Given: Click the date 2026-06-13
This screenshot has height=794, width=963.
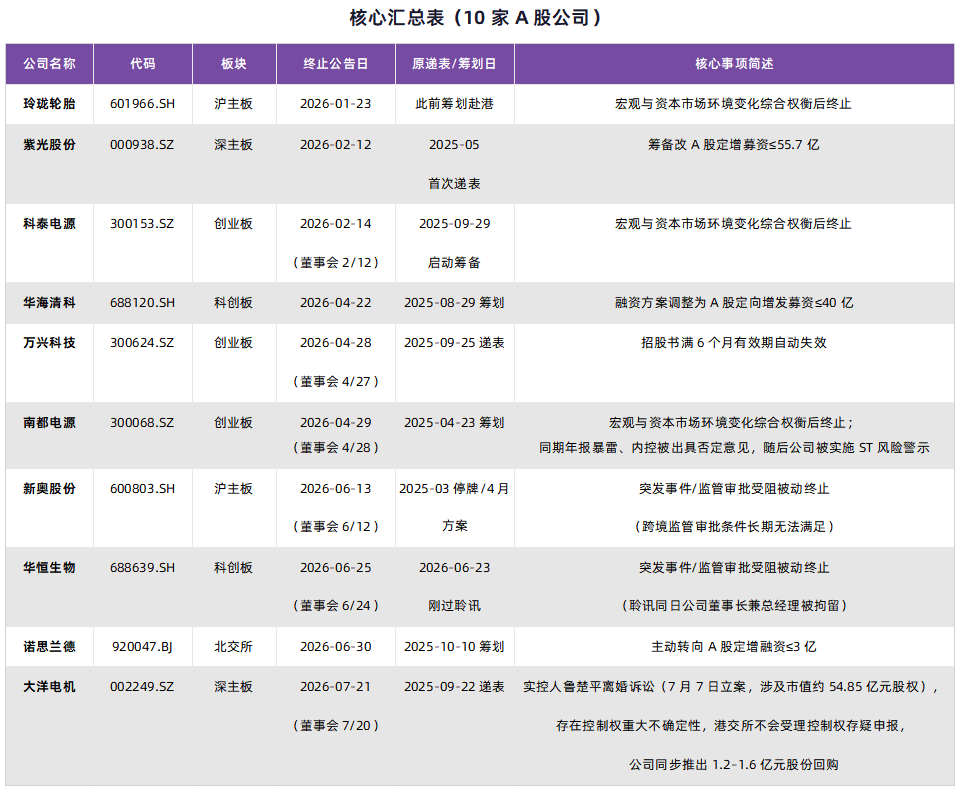Looking at the screenshot, I should [x=336, y=489].
